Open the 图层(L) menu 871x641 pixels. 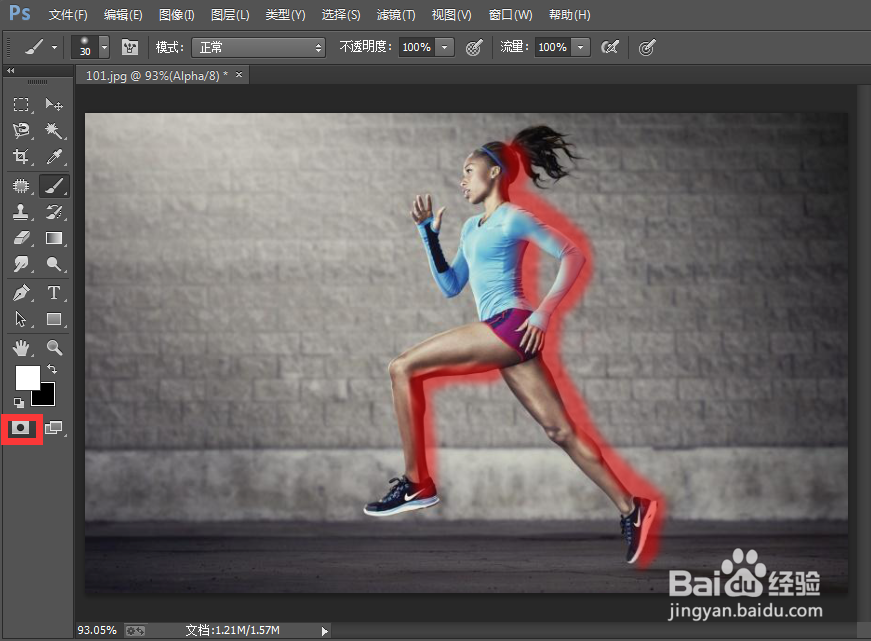pos(230,15)
